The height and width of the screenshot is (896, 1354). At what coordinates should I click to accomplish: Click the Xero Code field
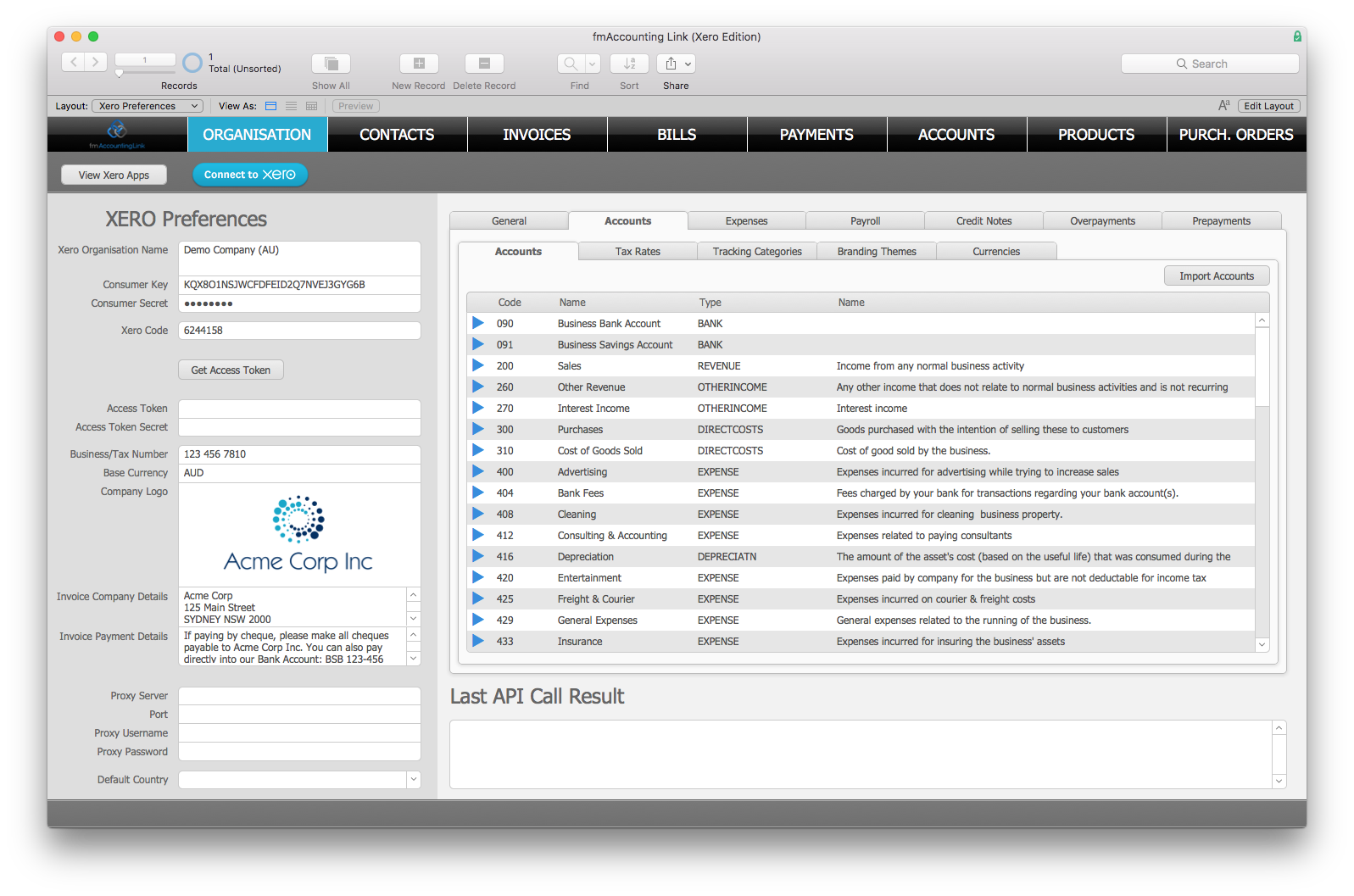tap(300, 331)
